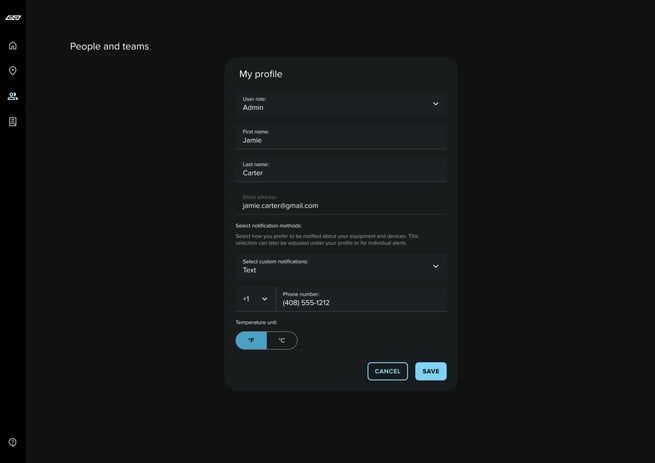Open the +1 country code dropdown
The width and height of the screenshot is (655, 463).
[255, 299]
